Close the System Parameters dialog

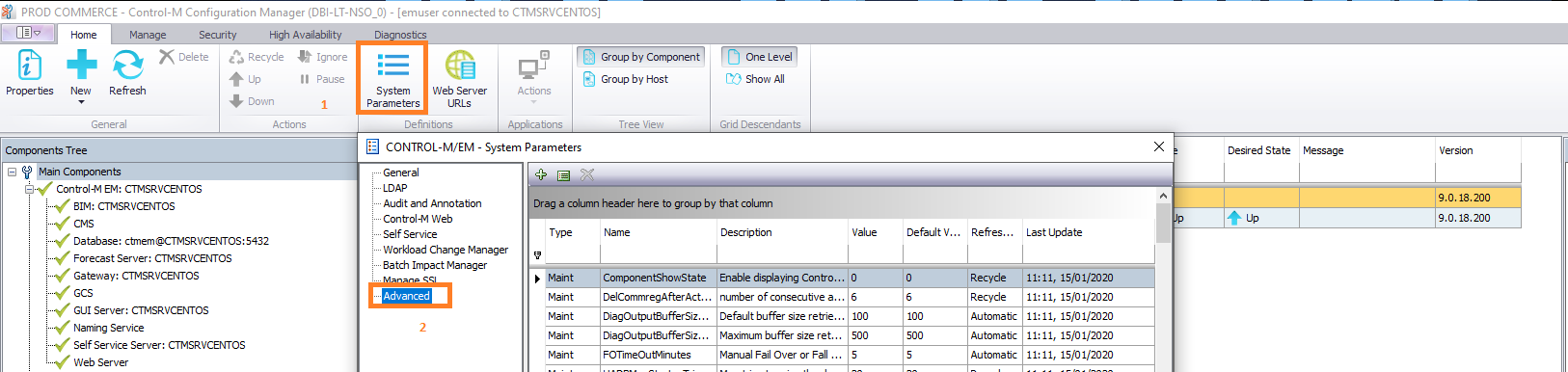click(1158, 146)
